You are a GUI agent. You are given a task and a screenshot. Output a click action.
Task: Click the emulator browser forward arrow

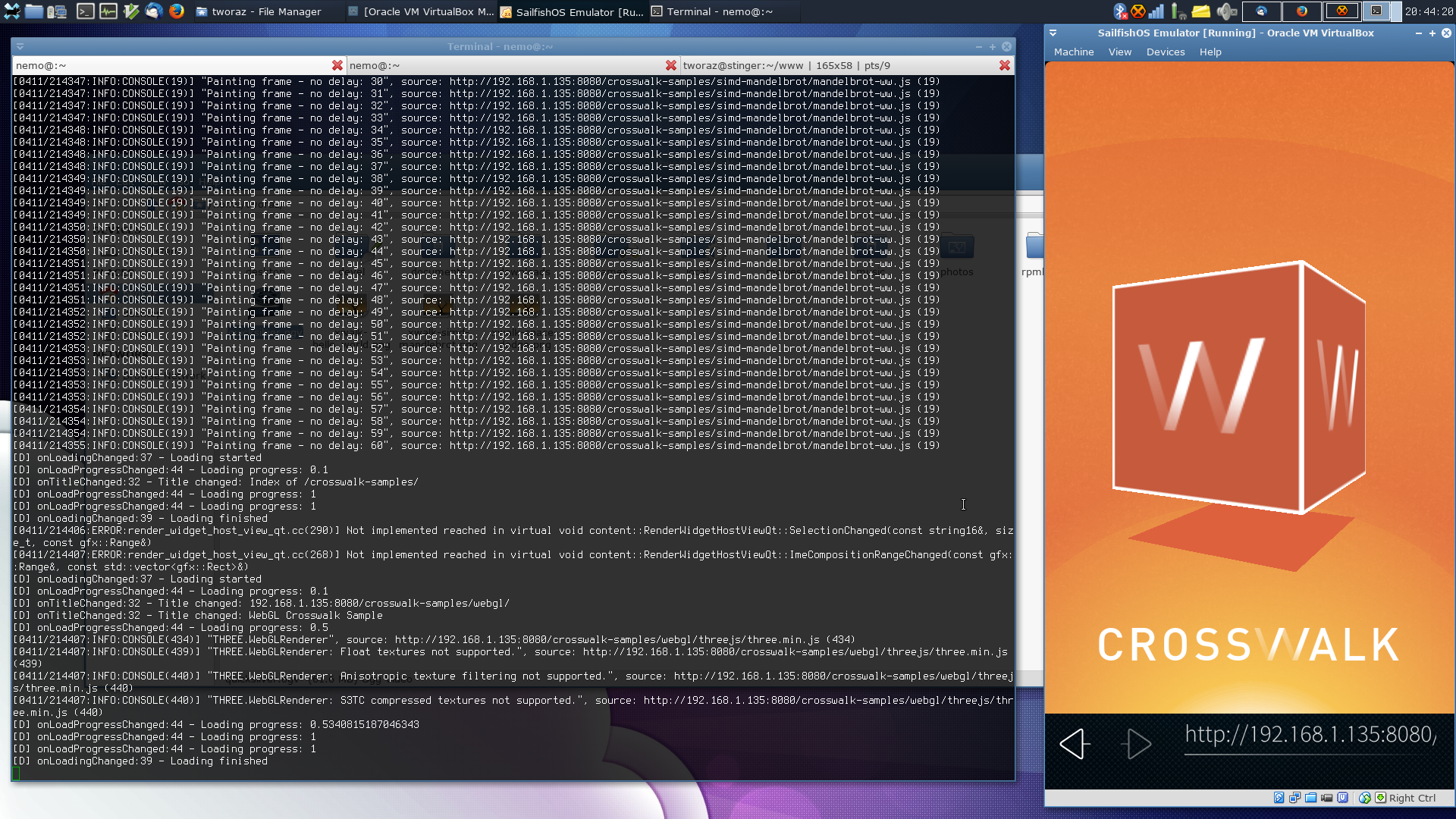coord(1136,744)
